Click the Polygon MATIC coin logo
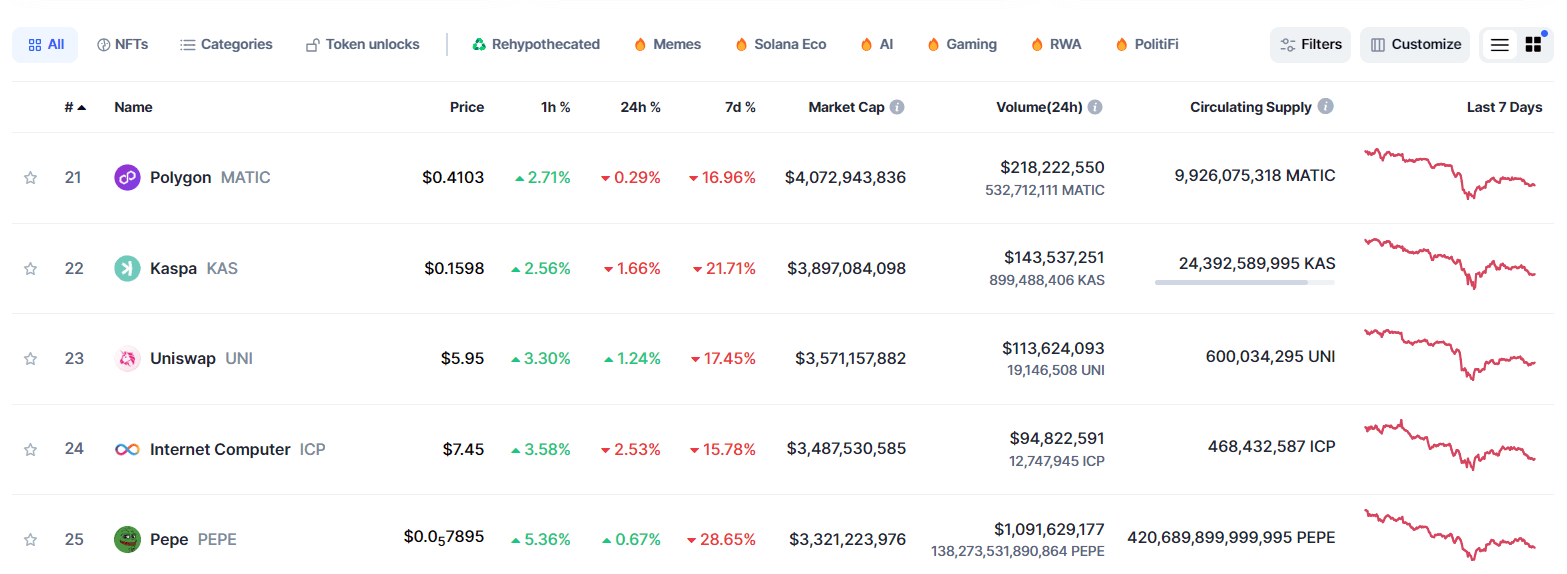The width and height of the screenshot is (1567, 574). point(127,178)
